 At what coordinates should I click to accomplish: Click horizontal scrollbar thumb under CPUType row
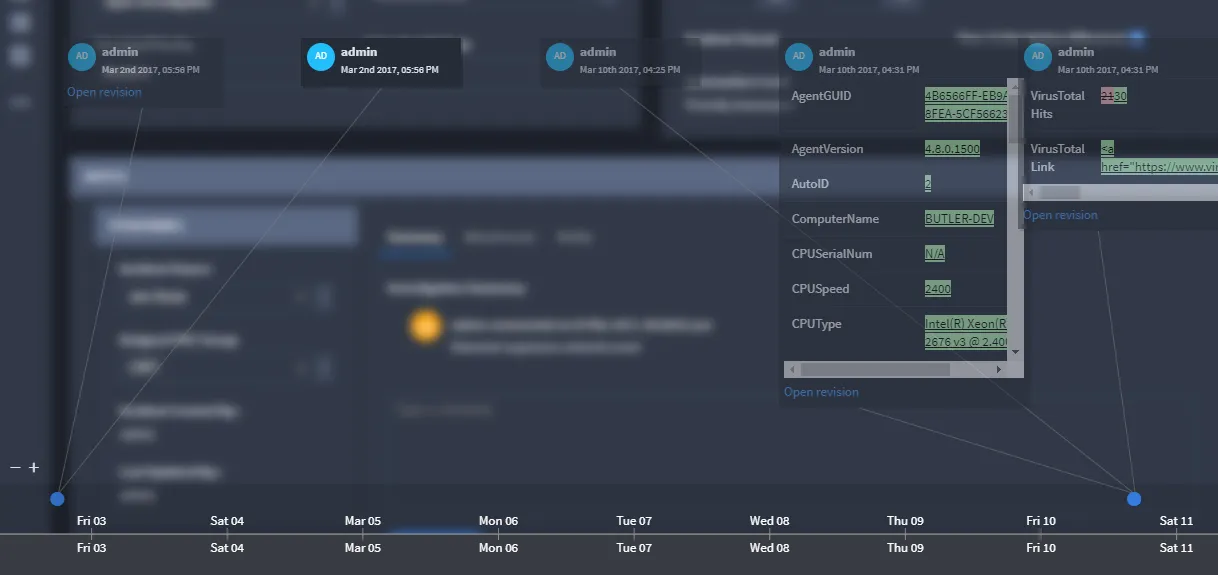[875, 370]
